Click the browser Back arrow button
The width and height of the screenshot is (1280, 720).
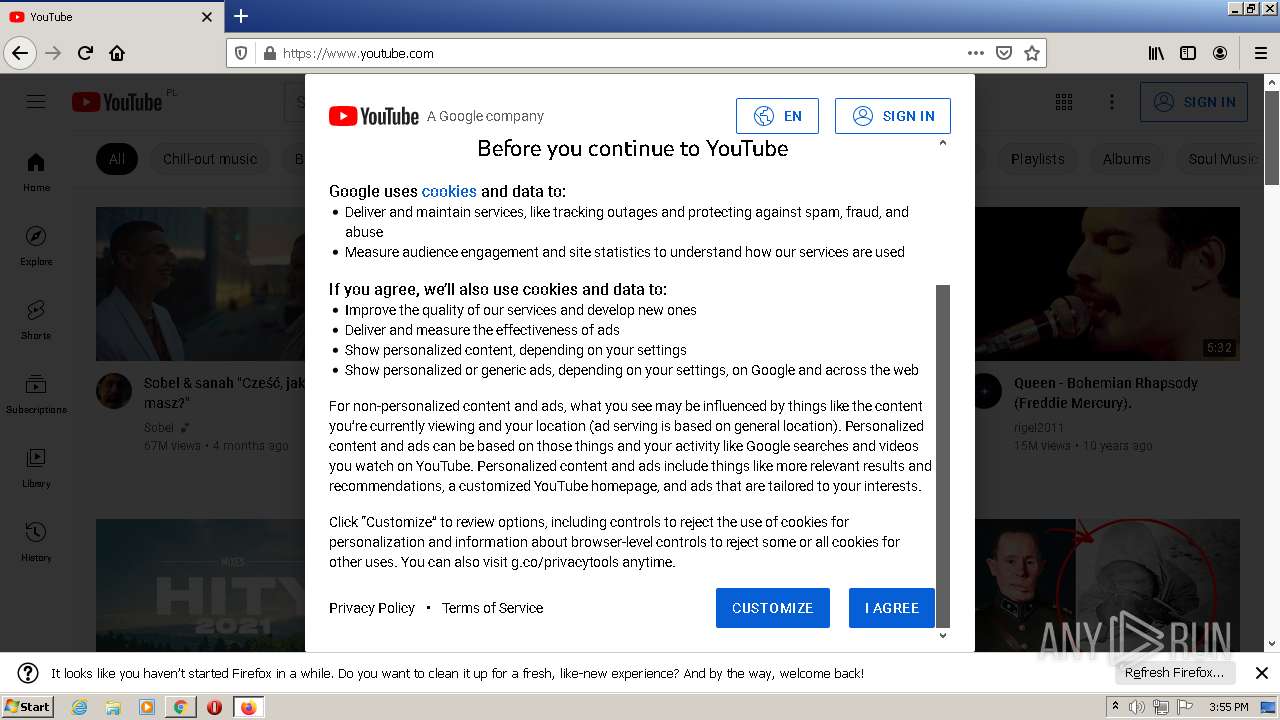tap(20, 53)
